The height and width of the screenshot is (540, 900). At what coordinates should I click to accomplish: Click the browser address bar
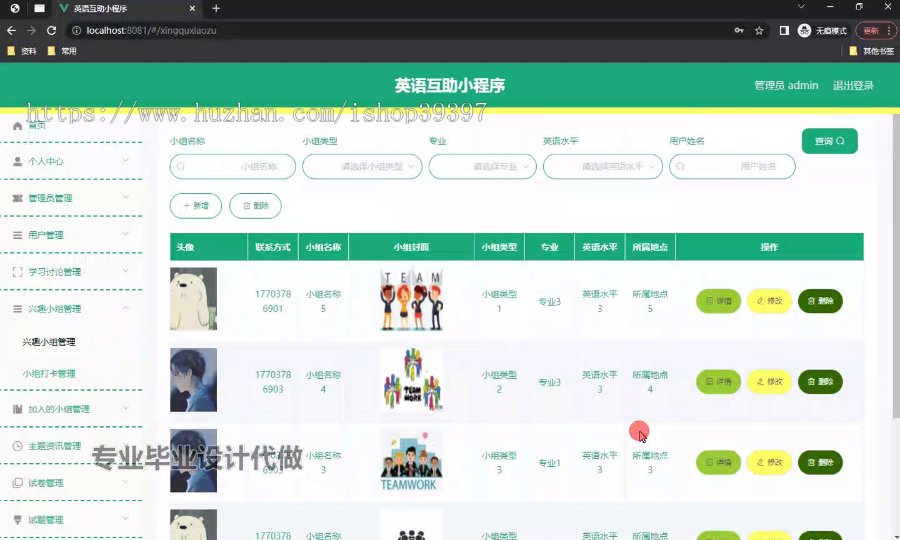click(x=402, y=30)
